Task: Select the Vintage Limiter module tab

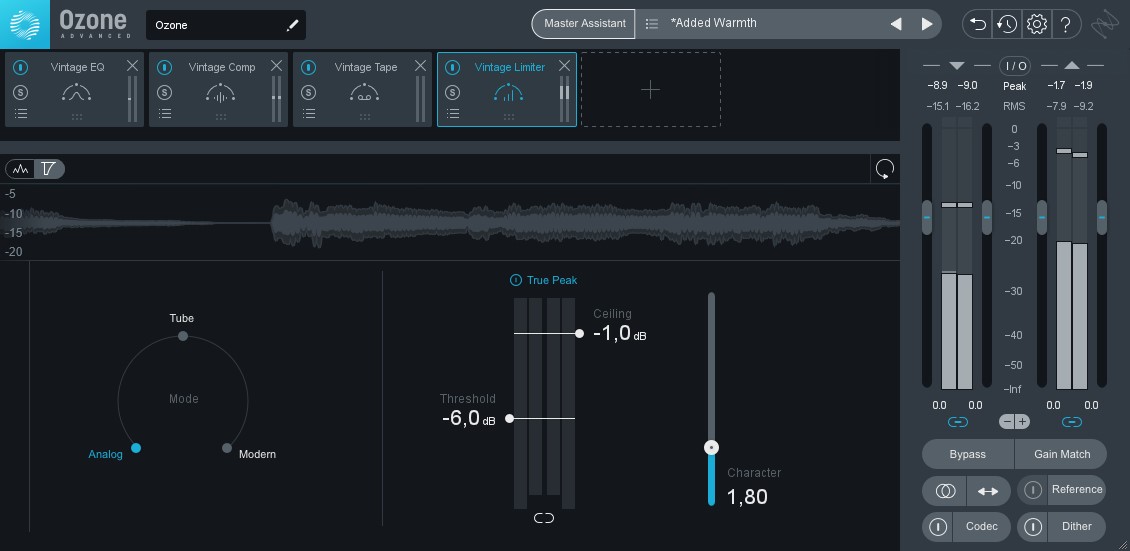Action: click(x=507, y=89)
